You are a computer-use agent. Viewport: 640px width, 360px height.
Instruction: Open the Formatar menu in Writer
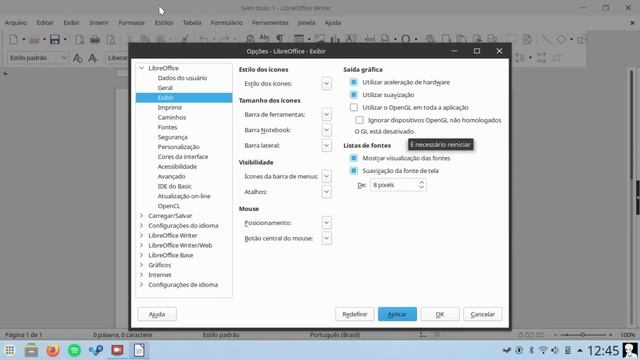132,23
